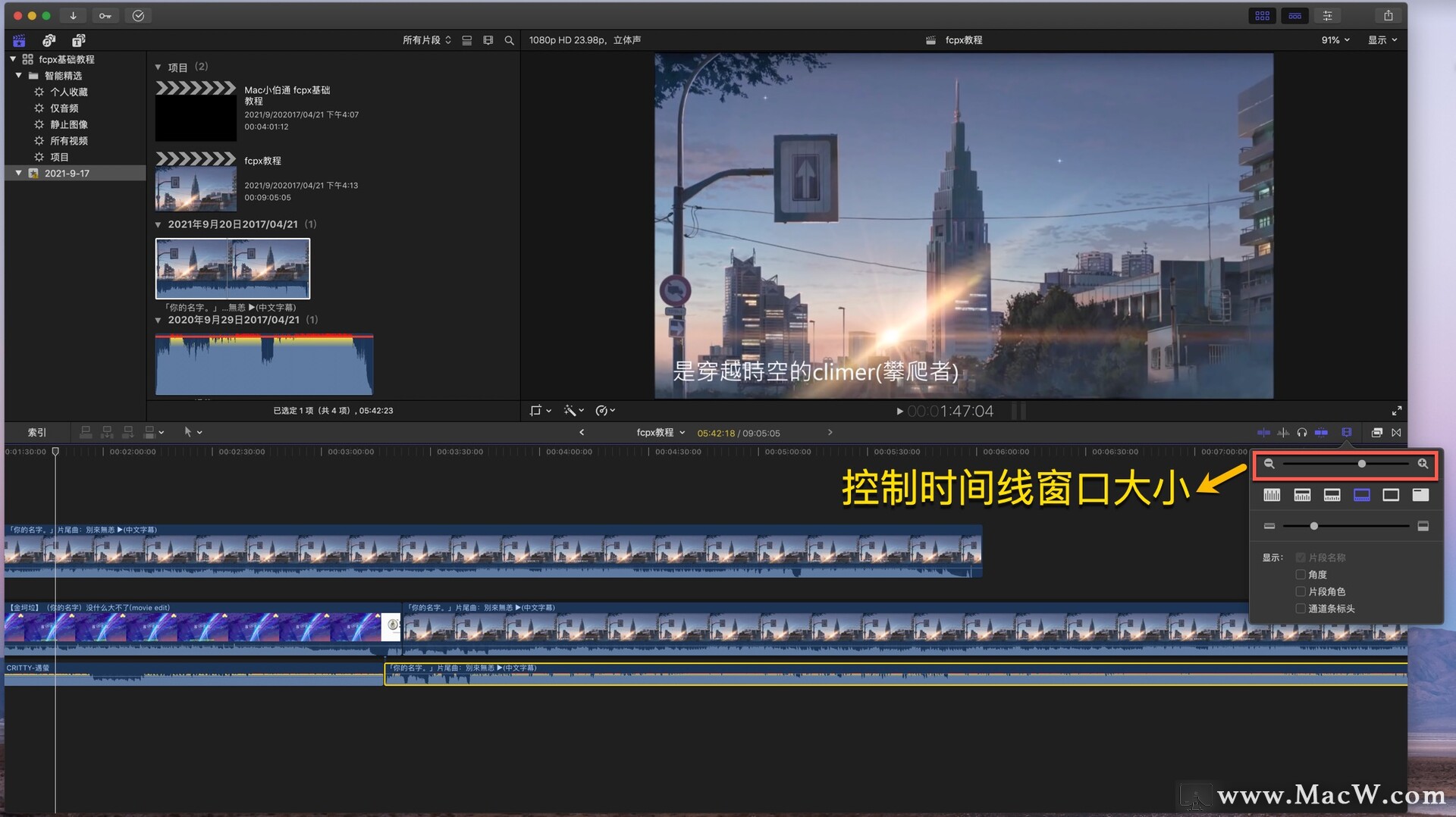Collapse the 智能精选 folder
The image size is (1456, 817).
pos(19,76)
